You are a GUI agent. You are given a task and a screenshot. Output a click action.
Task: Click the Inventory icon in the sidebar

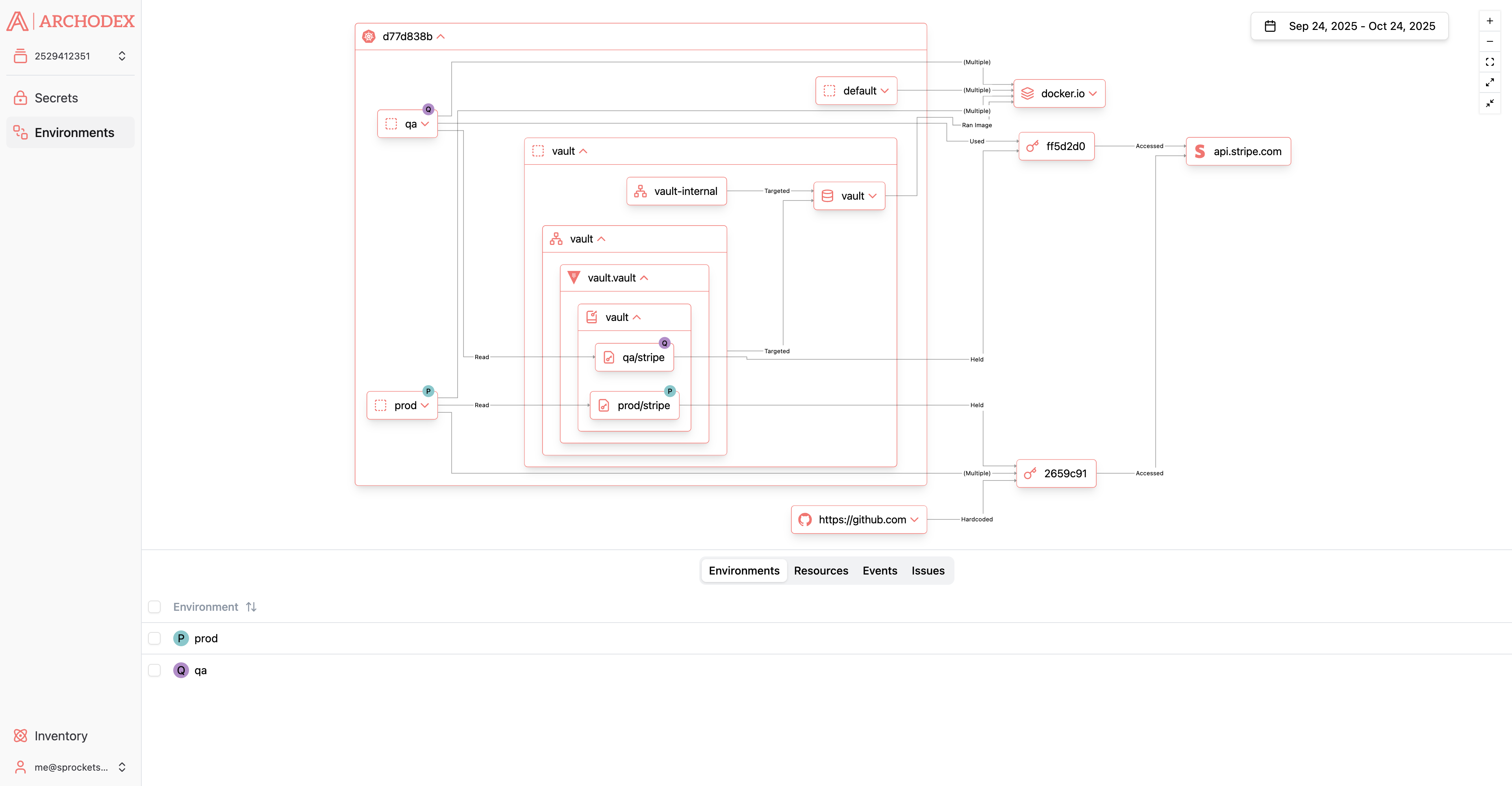pos(20,736)
